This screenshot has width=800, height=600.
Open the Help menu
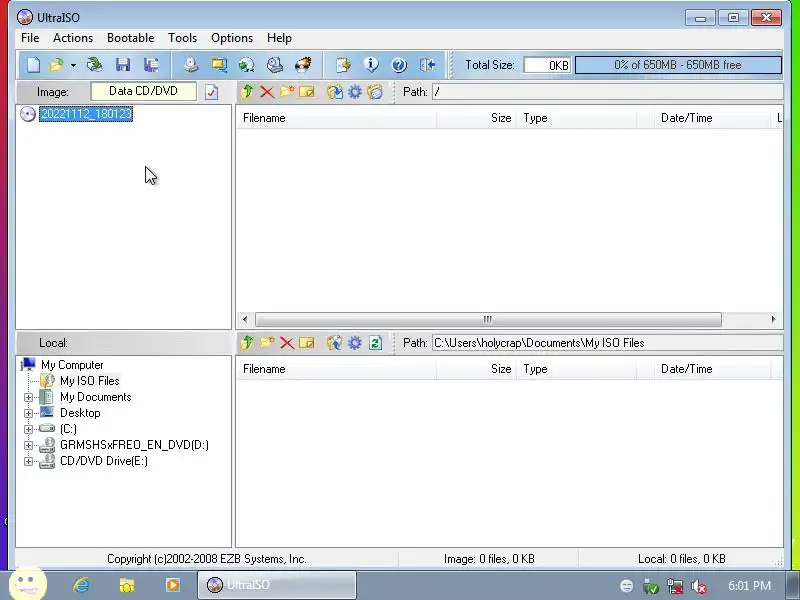(x=279, y=38)
